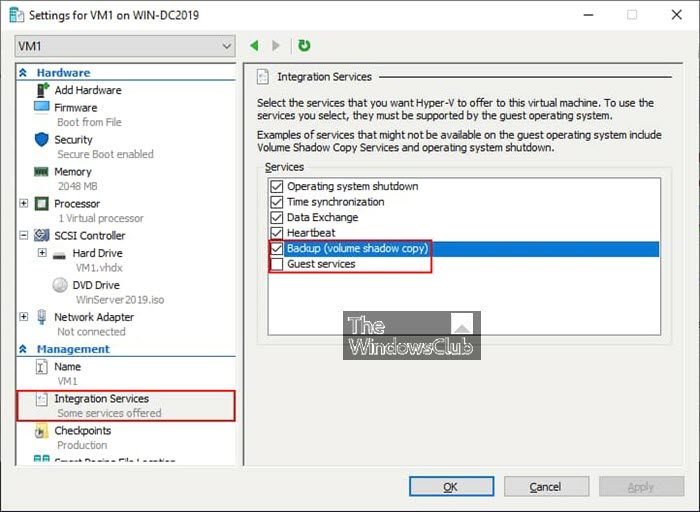Close the Settings window
The height and width of the screenshot is (512, 700).
(676, 15)
